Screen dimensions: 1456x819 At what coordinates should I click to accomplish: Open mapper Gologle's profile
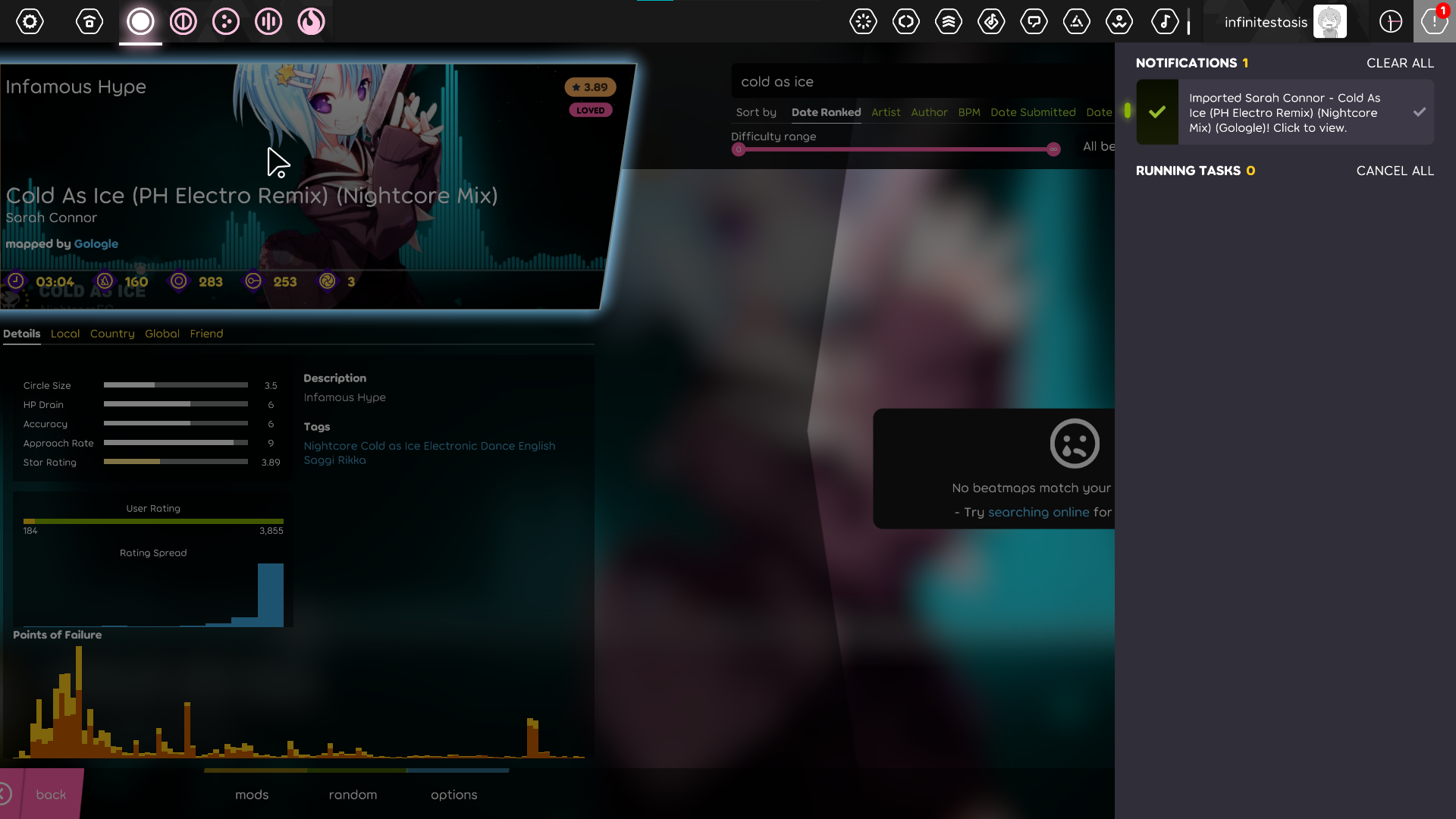point(97,243)
